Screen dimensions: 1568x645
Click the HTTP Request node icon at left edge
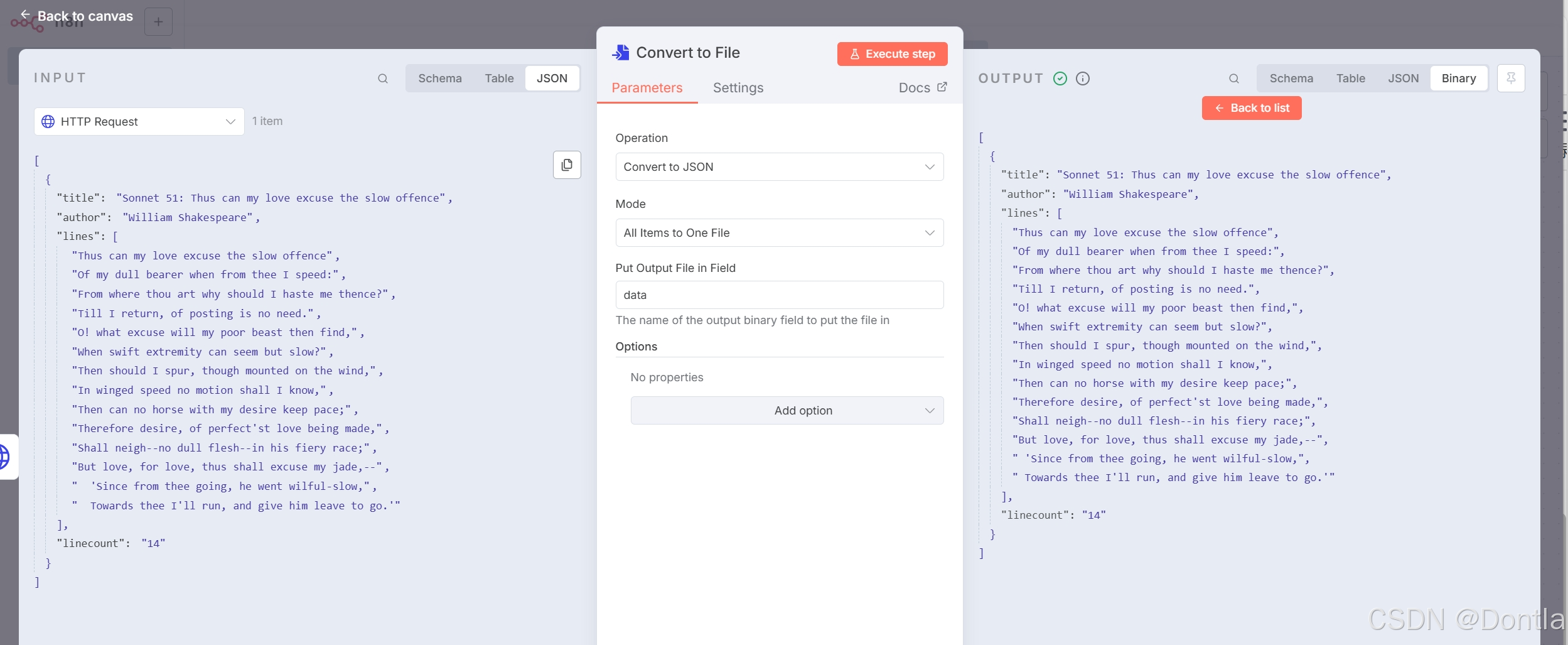(x=5, y=457)
